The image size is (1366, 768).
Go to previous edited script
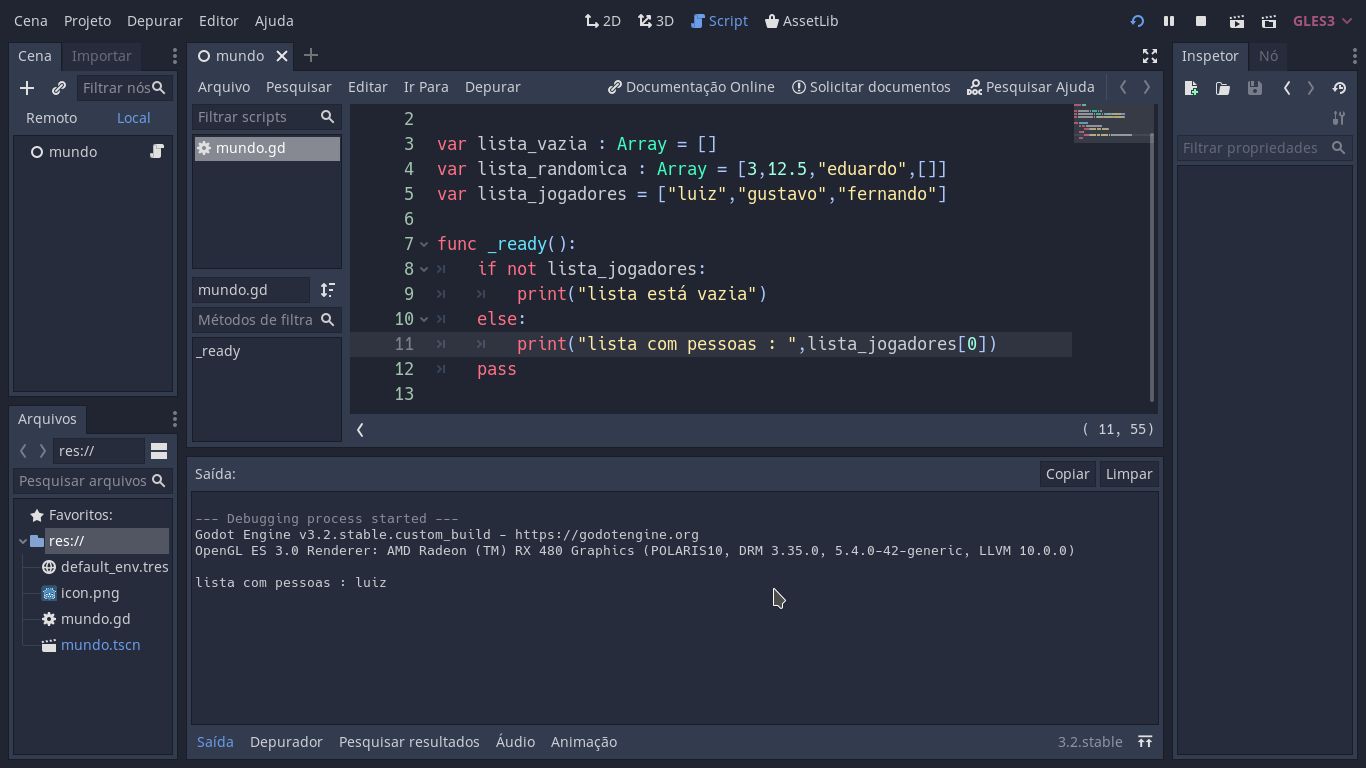click(x=1123, y=87)
